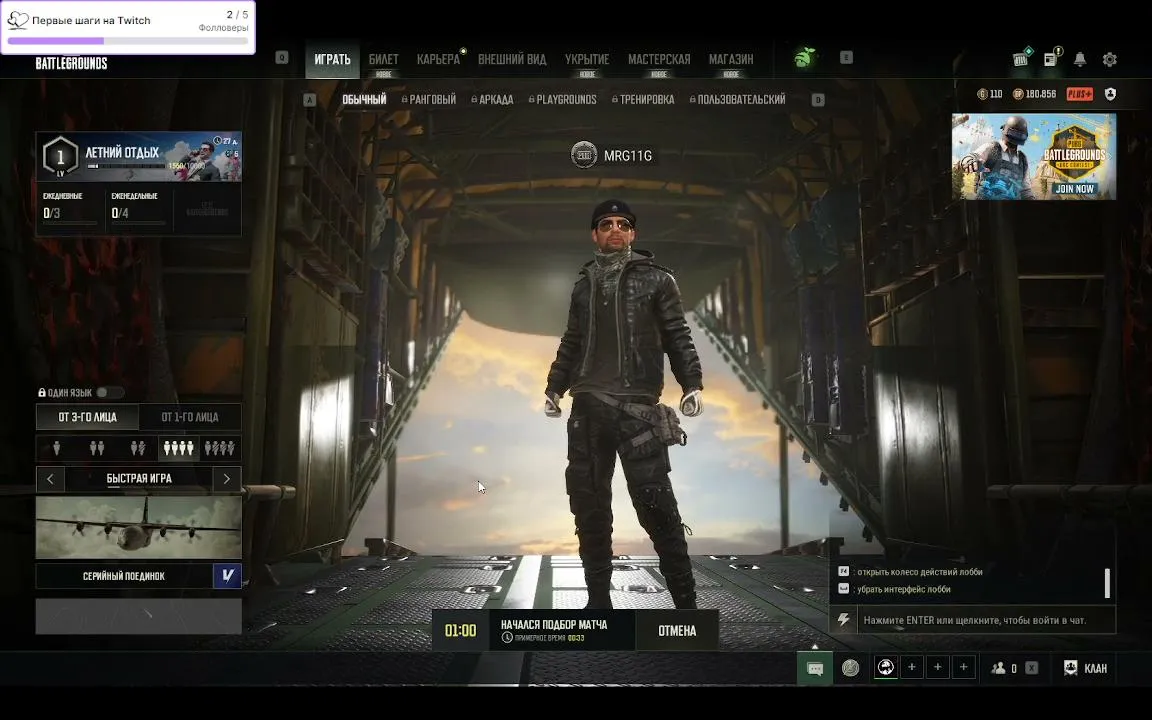Invite teammate via second plus slot
The width and height of the screenshot is (1152, 720).
click(937, 667)
